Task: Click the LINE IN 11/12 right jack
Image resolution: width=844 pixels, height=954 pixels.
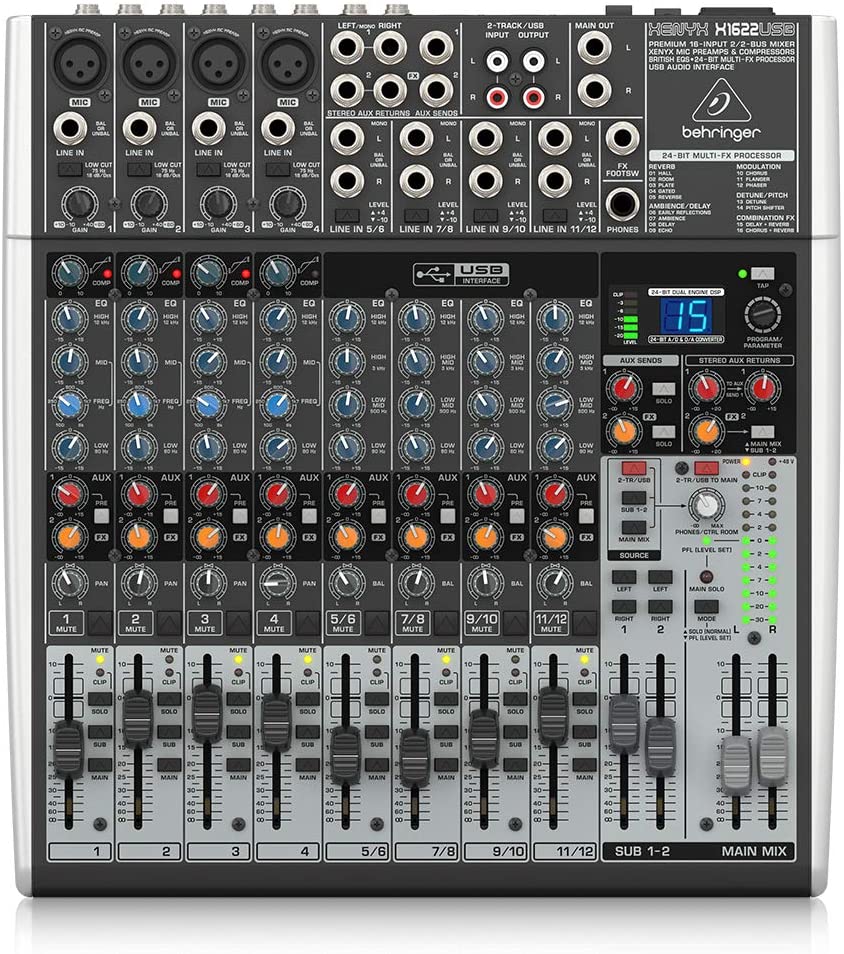Action: pyautogui.click(x=556, y=181)
